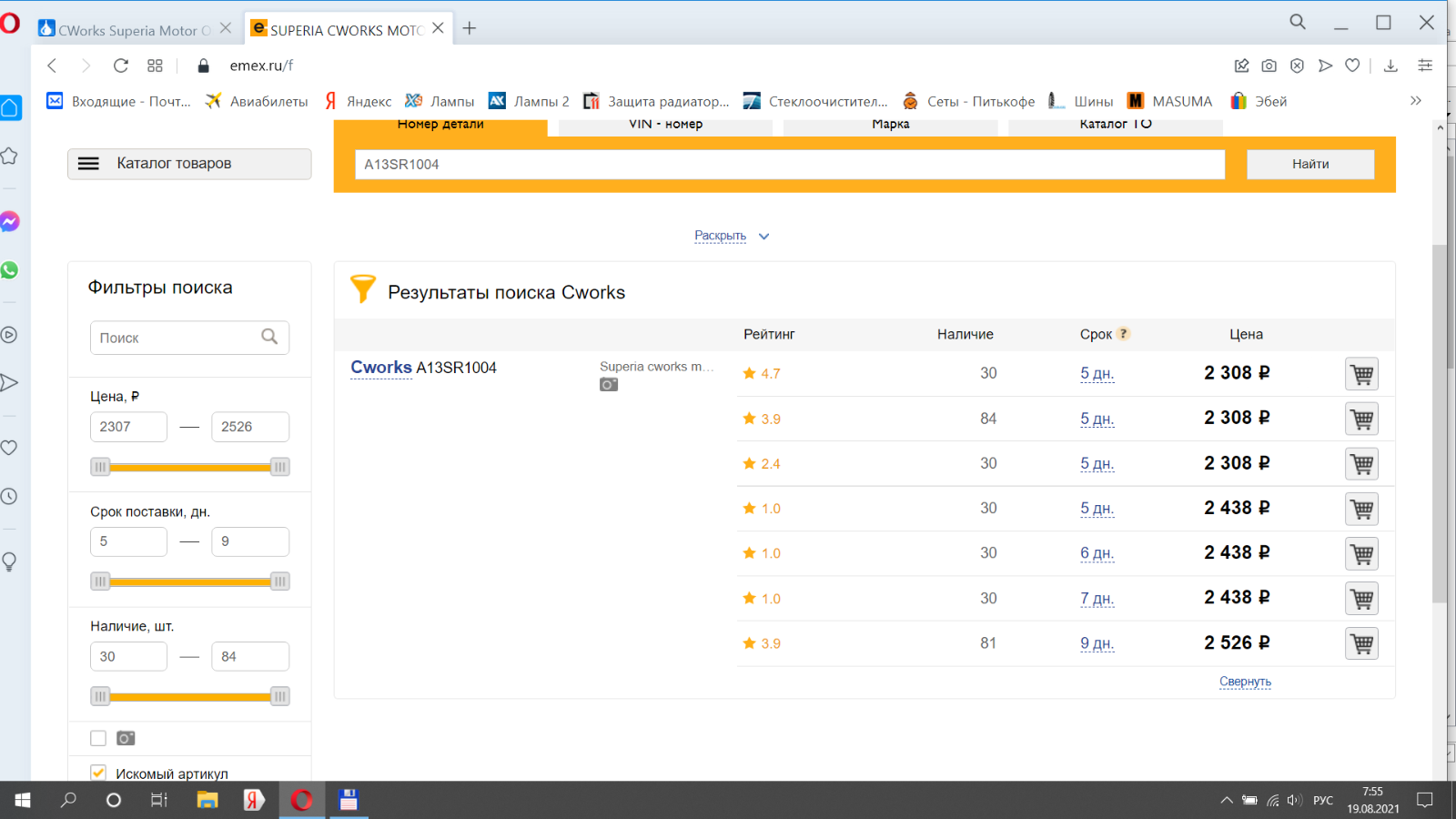Add to cart the 2.4 rated offer
1456x819 pixels.
(x=1361, y=464)
